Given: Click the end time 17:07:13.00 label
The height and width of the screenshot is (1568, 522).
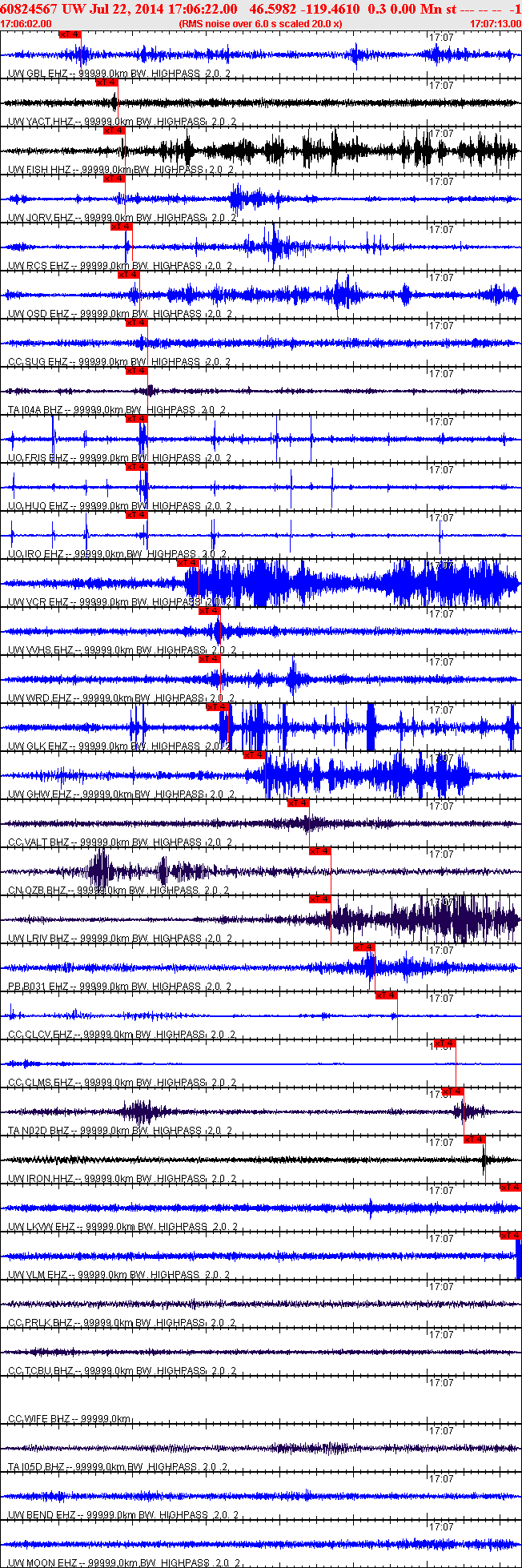Looking at the screenshot, I should coord(495,24).
